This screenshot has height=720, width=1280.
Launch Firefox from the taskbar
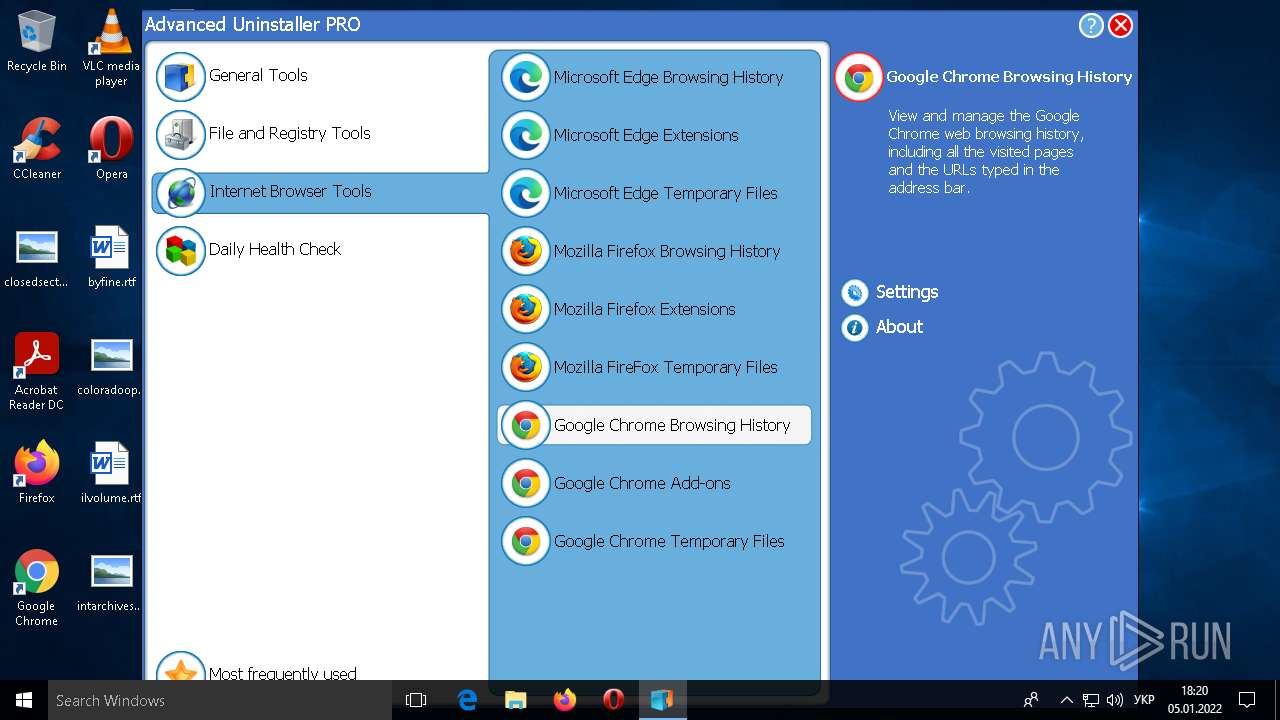(565, 700)
